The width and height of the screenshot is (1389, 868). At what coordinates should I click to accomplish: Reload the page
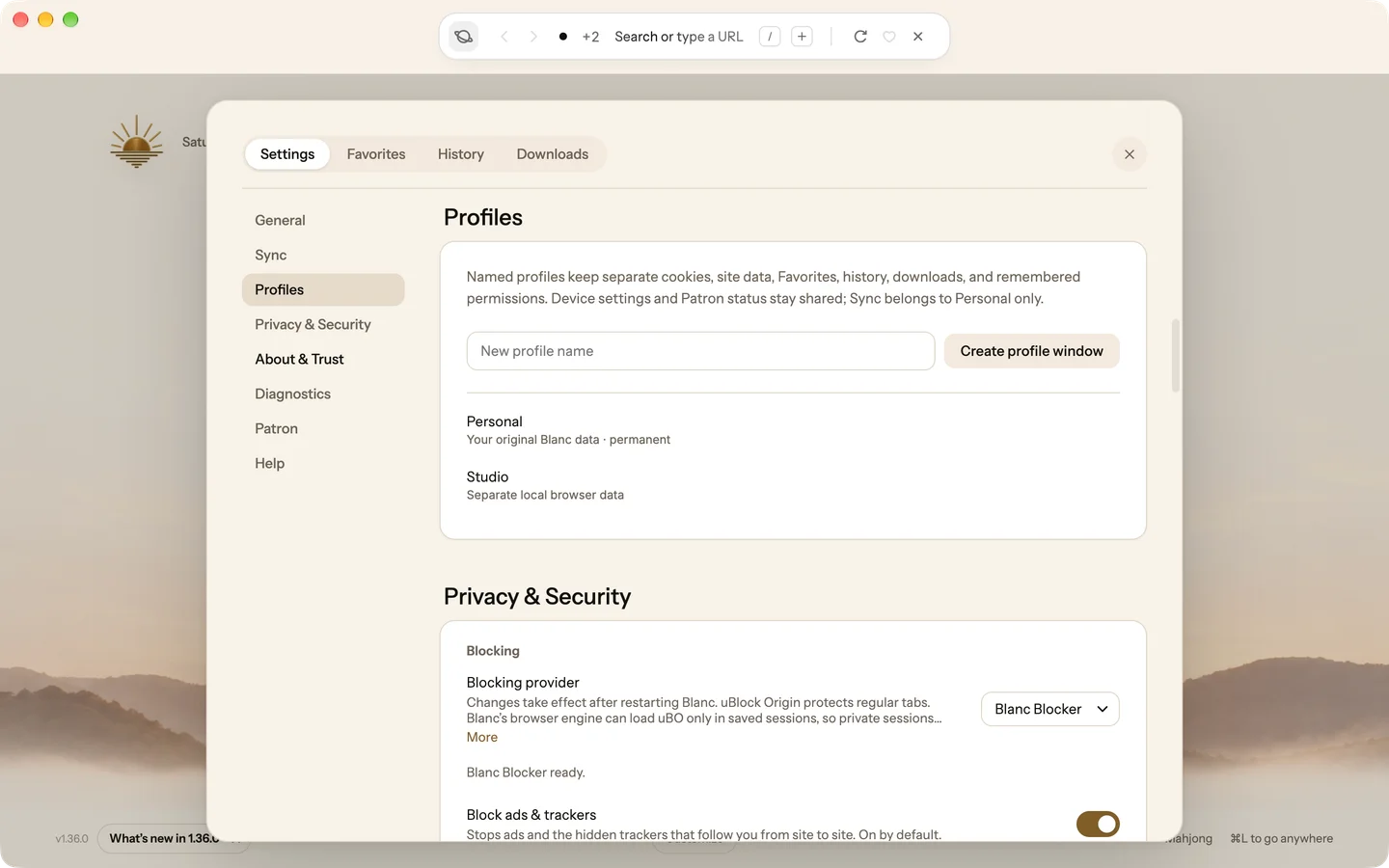click(860, 37)
